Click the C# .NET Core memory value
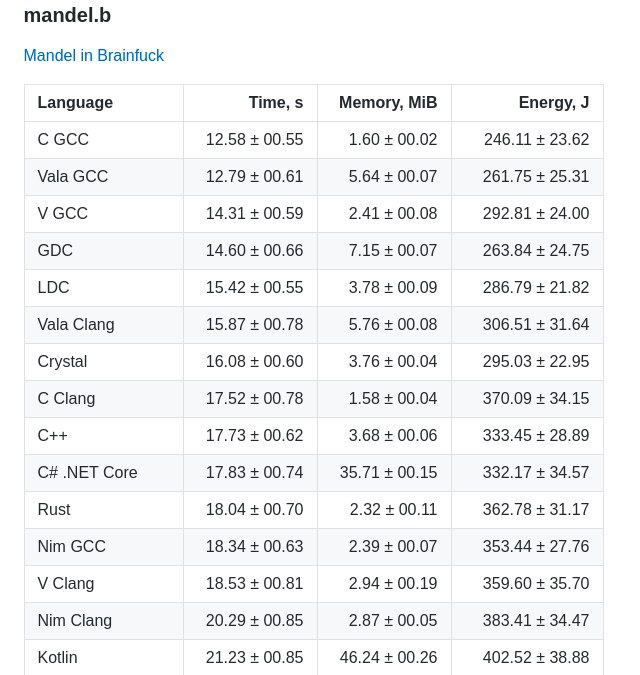Viewport: 640px width, 675px height. click(x=388, y=473)
